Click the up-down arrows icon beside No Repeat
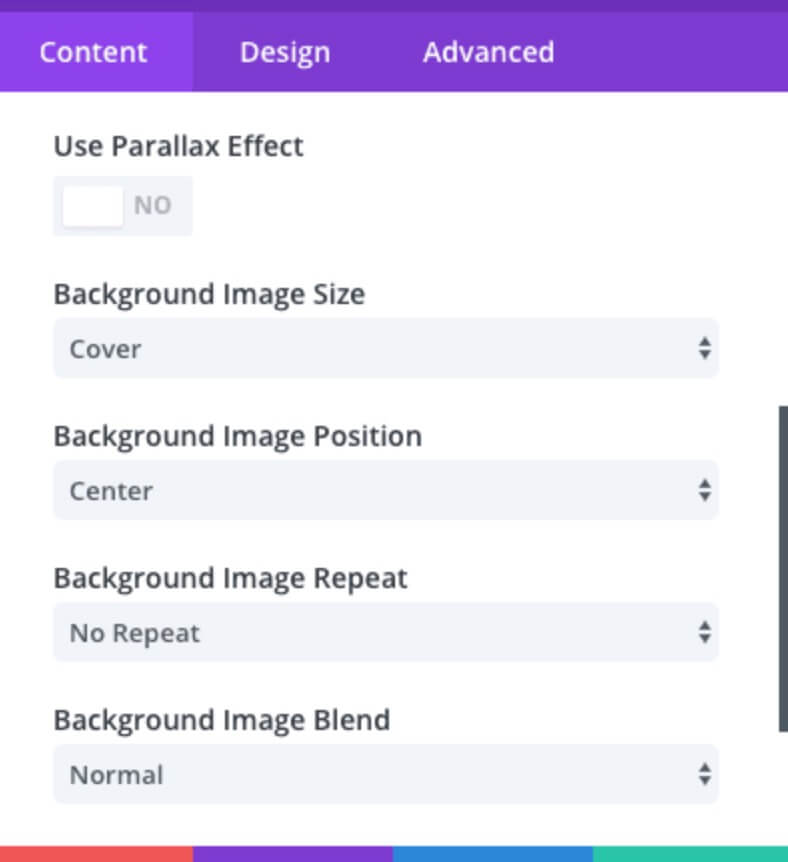The width and height of the screenshot is (788, 862). coord(704,632)
